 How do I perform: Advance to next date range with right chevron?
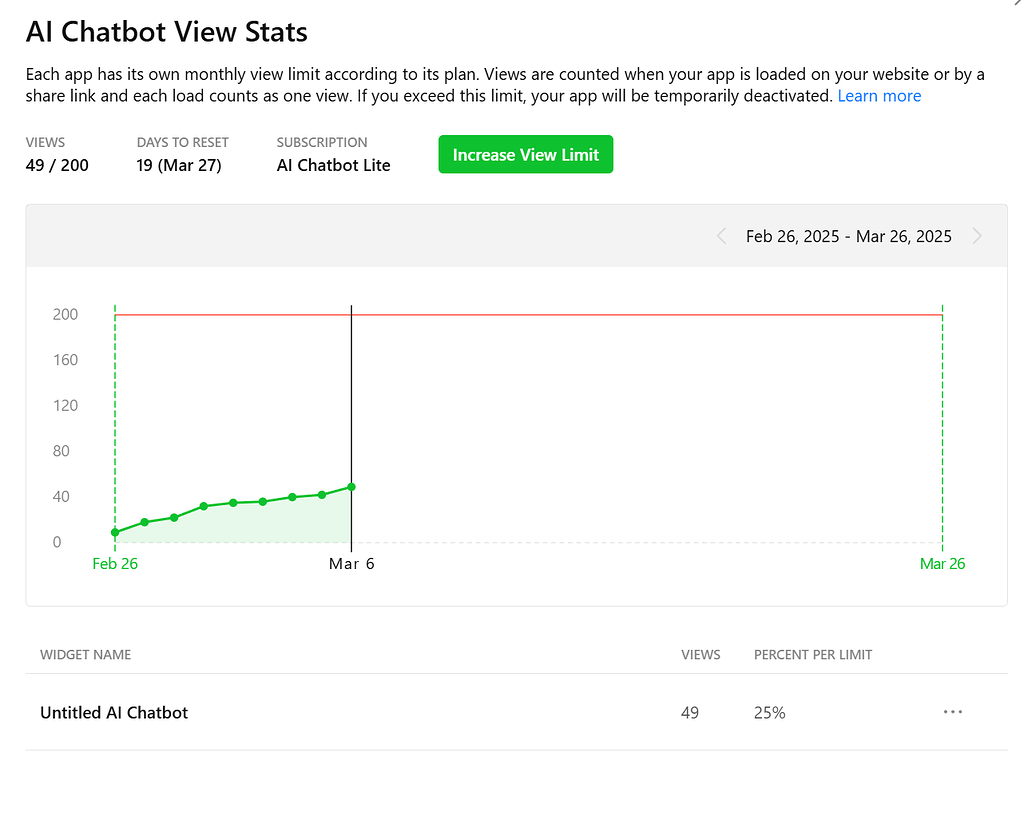977,237
